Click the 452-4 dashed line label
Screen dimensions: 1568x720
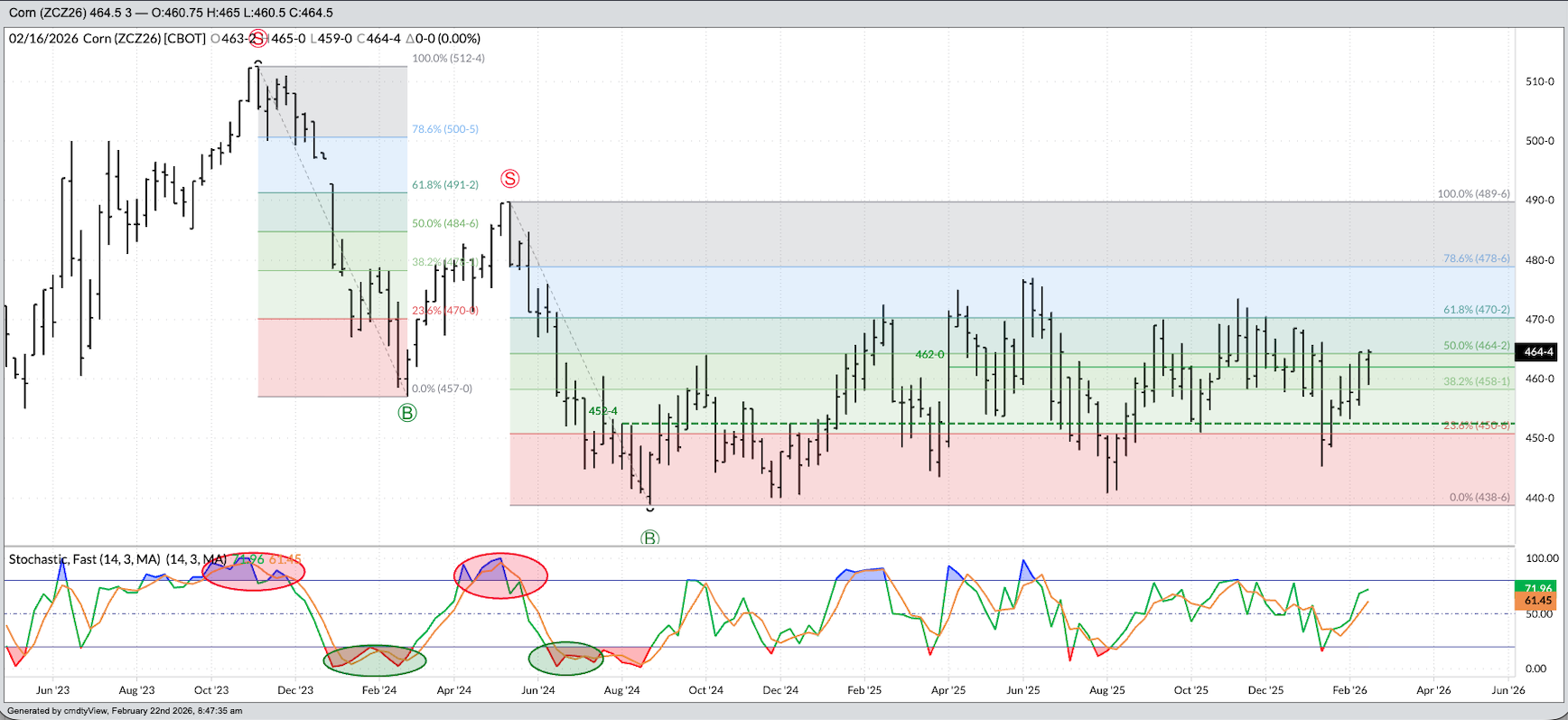pyautogui.click(x=602, y=411)
